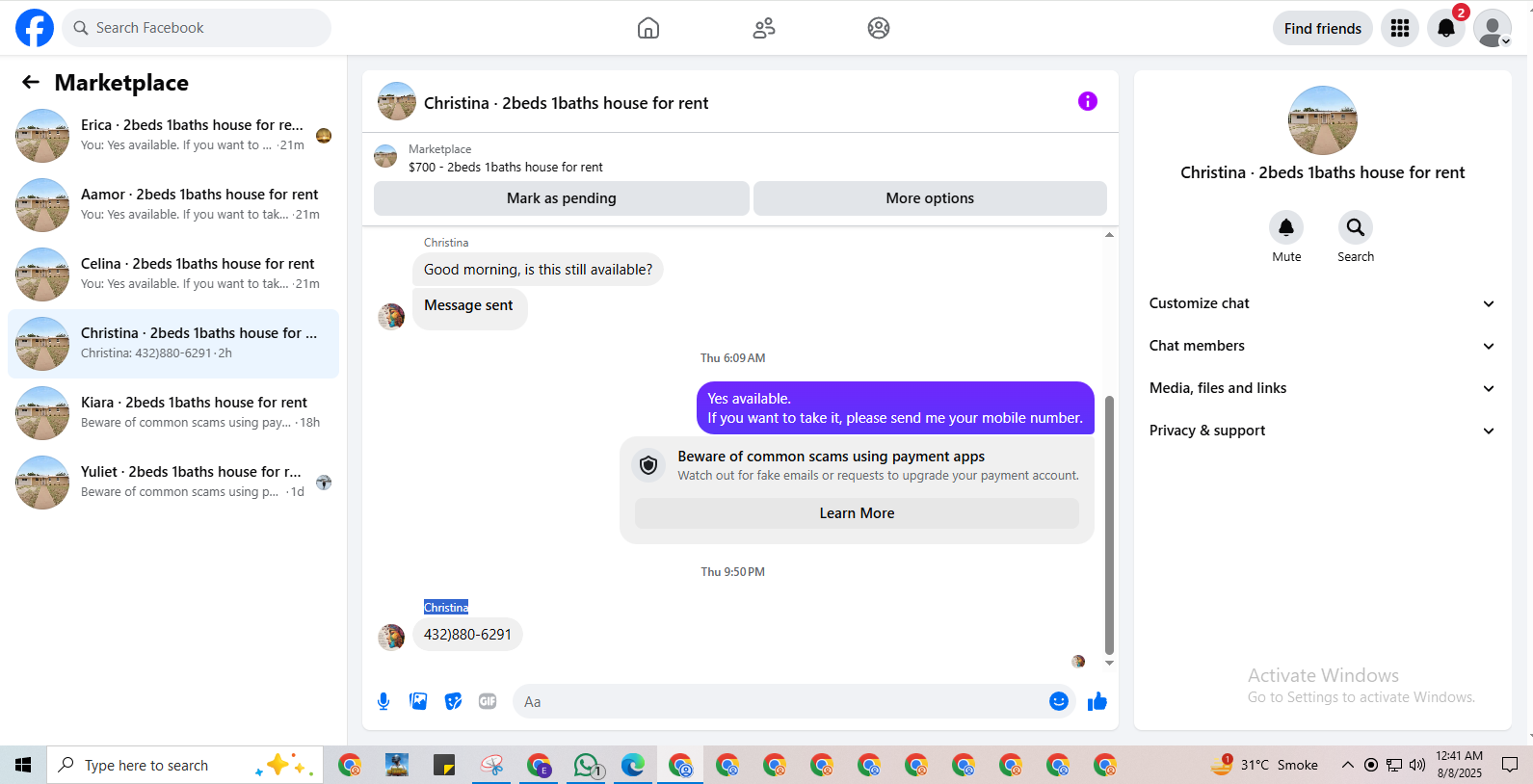Open the Groups icon in top navigation

tap(879, 28)
